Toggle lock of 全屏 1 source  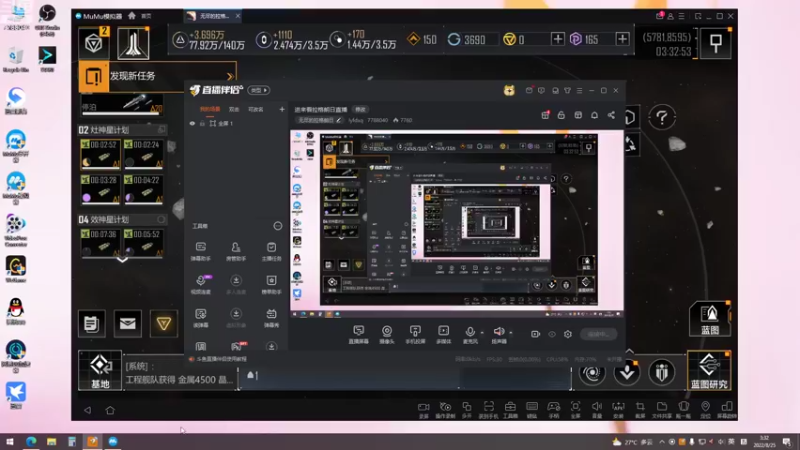[203, 123]
